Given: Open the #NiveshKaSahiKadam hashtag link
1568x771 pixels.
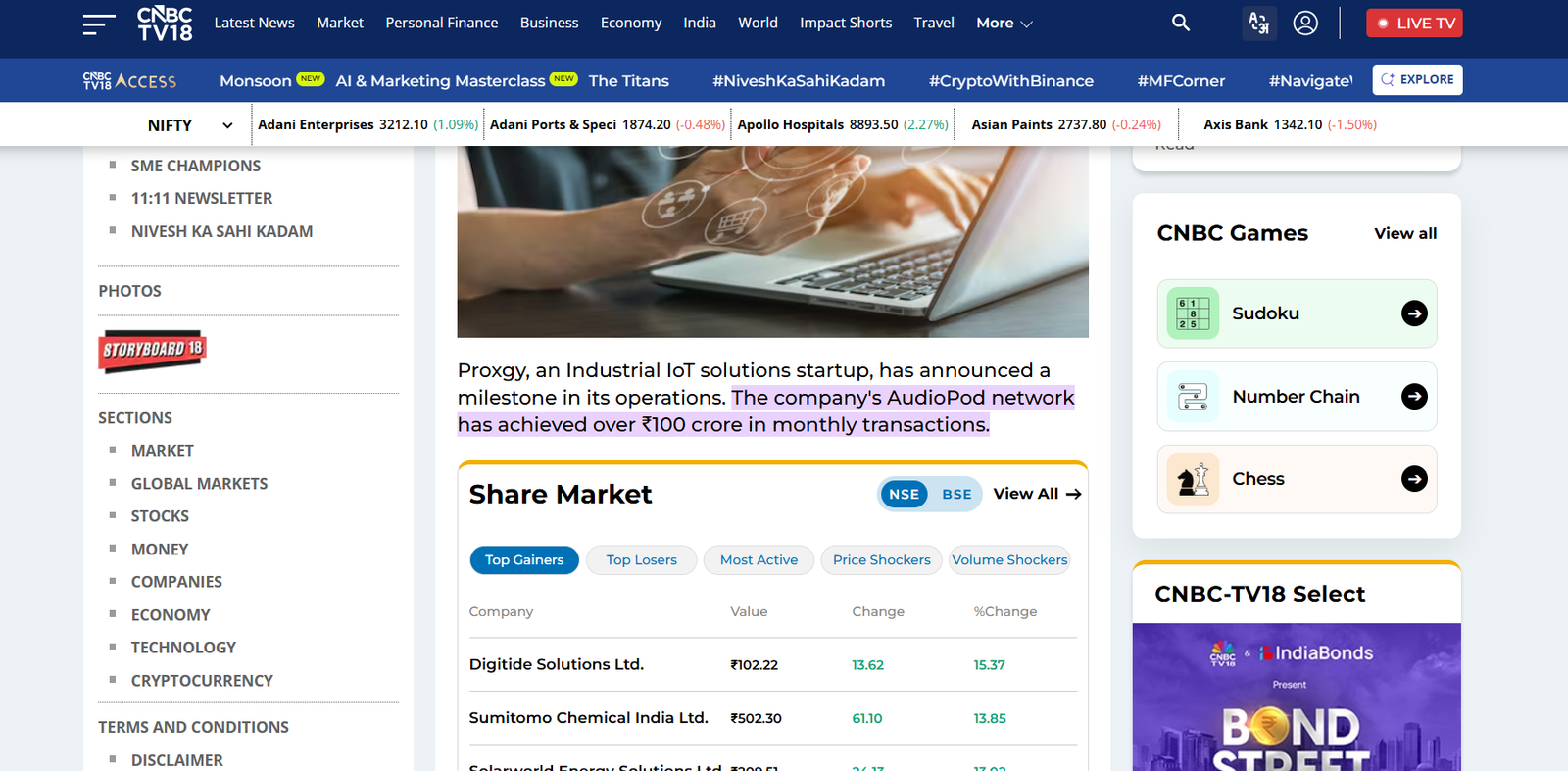Looking at the screenshot, I should tap(799, 80).
